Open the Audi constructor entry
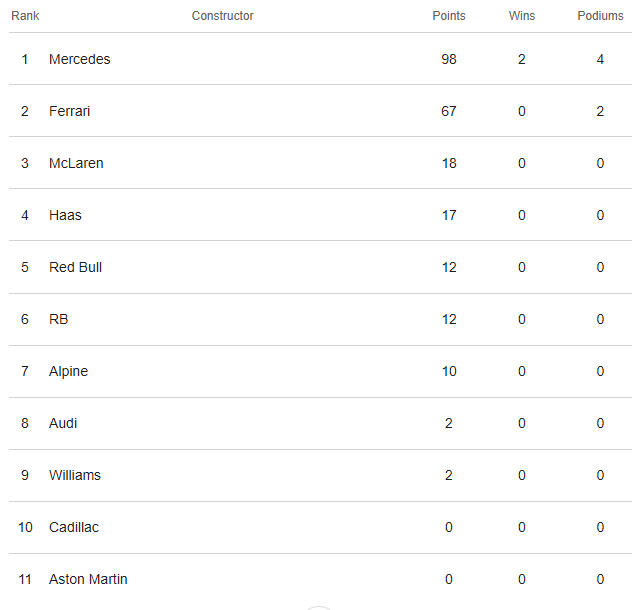Screen dimensions: 632x610 pyautogui.click(x=63, y=423)
